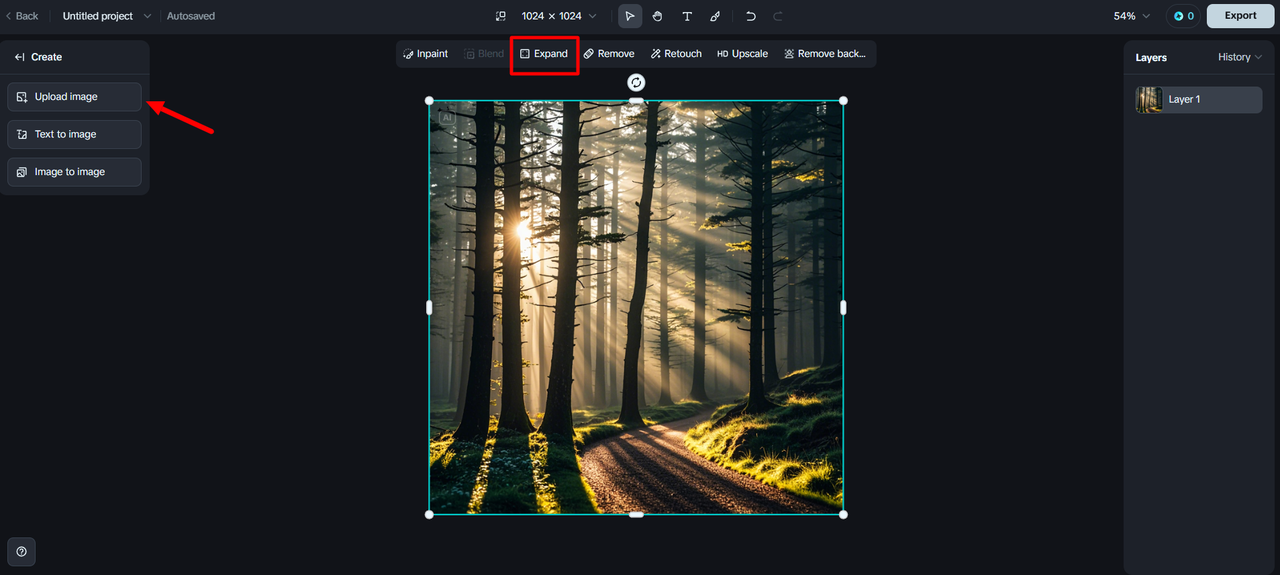
Task: Select the pointer Select tool
Action: point(630,16)
